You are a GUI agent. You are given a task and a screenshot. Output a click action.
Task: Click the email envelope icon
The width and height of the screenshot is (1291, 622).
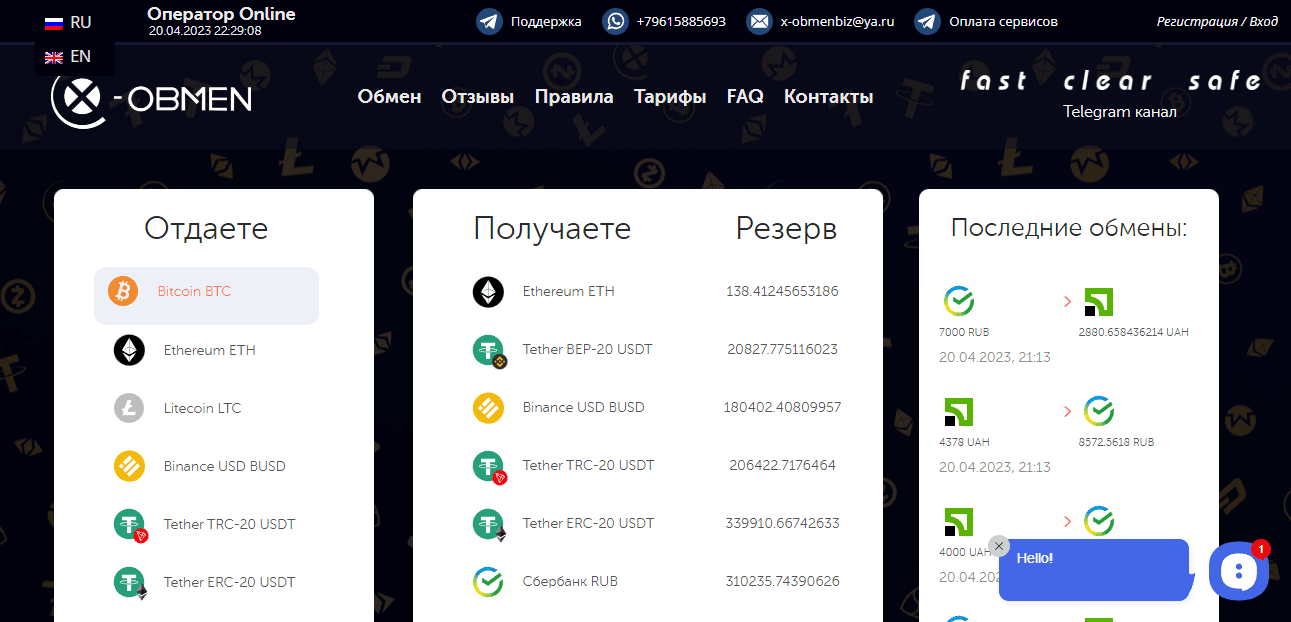point(759,21)
